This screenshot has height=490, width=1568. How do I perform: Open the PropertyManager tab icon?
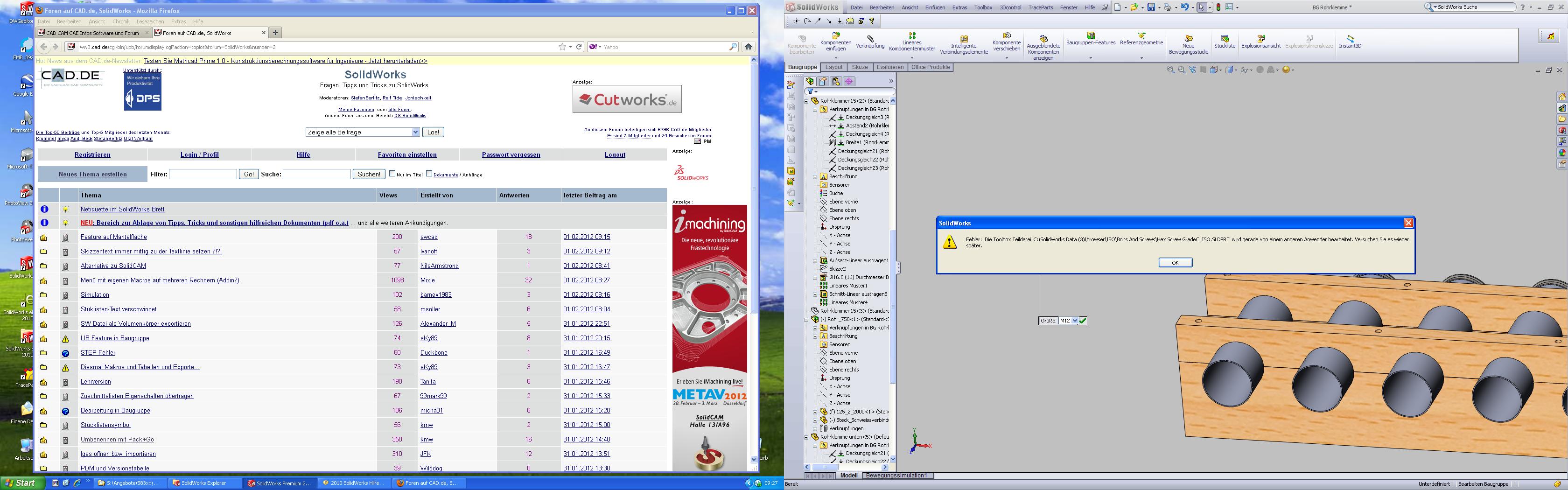click(822, 81)
